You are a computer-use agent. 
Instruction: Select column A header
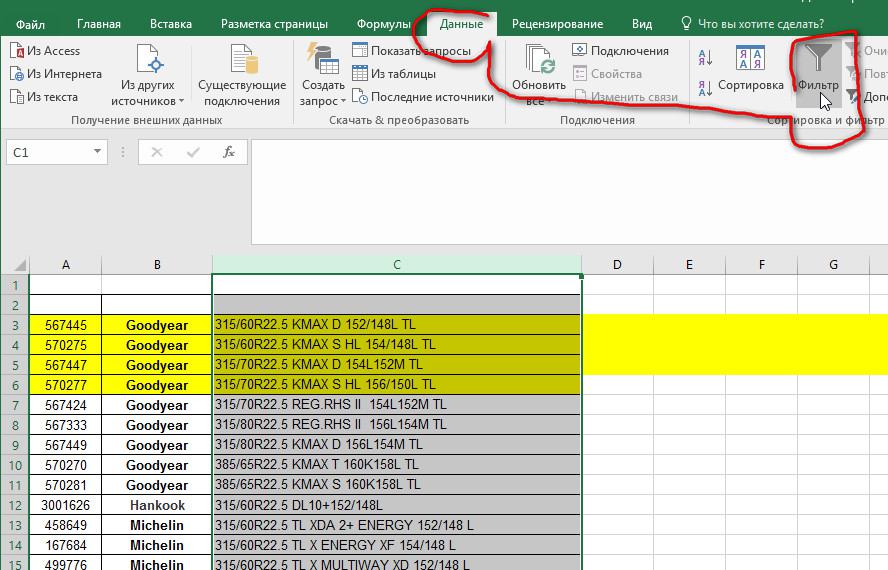coord(66,265)
